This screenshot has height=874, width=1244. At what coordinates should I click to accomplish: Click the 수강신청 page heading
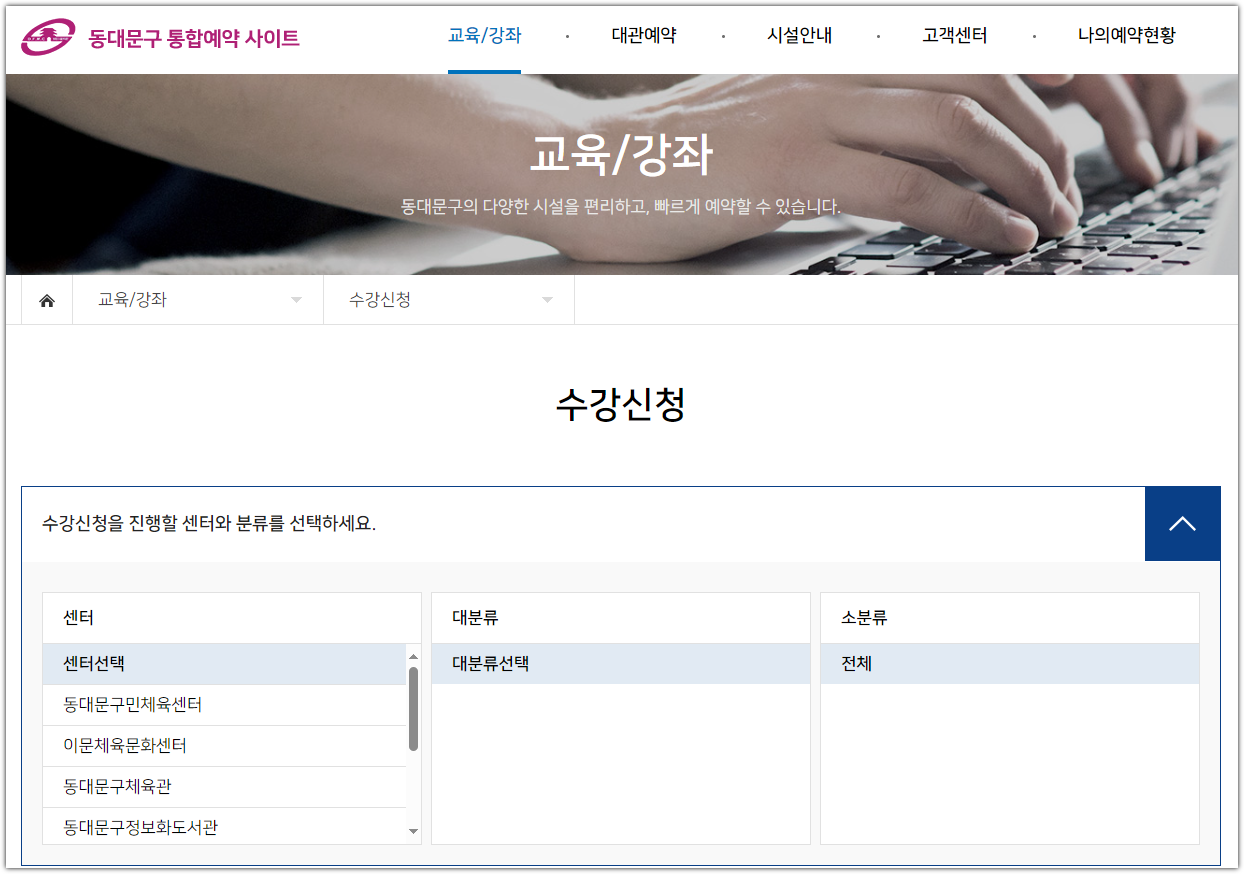coord(621,406)
